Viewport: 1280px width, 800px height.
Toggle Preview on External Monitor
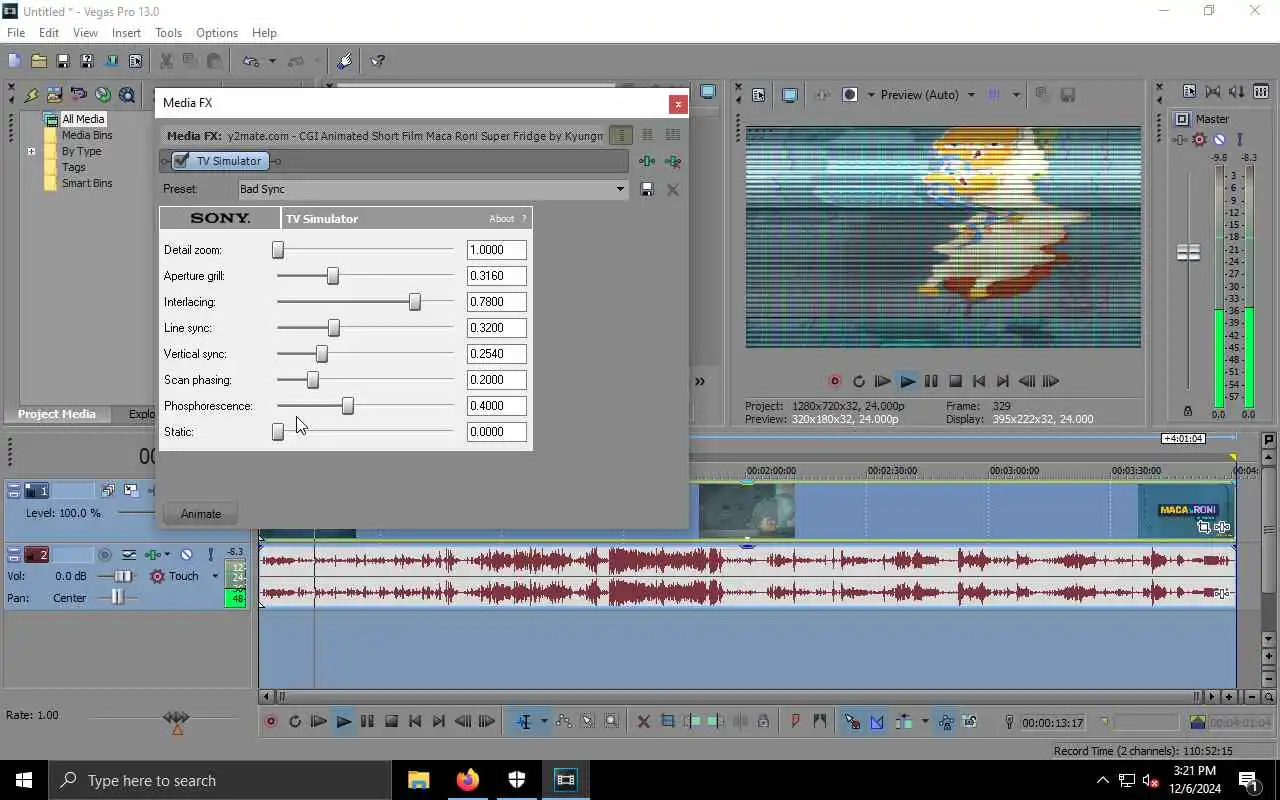(x=790, y=95)
